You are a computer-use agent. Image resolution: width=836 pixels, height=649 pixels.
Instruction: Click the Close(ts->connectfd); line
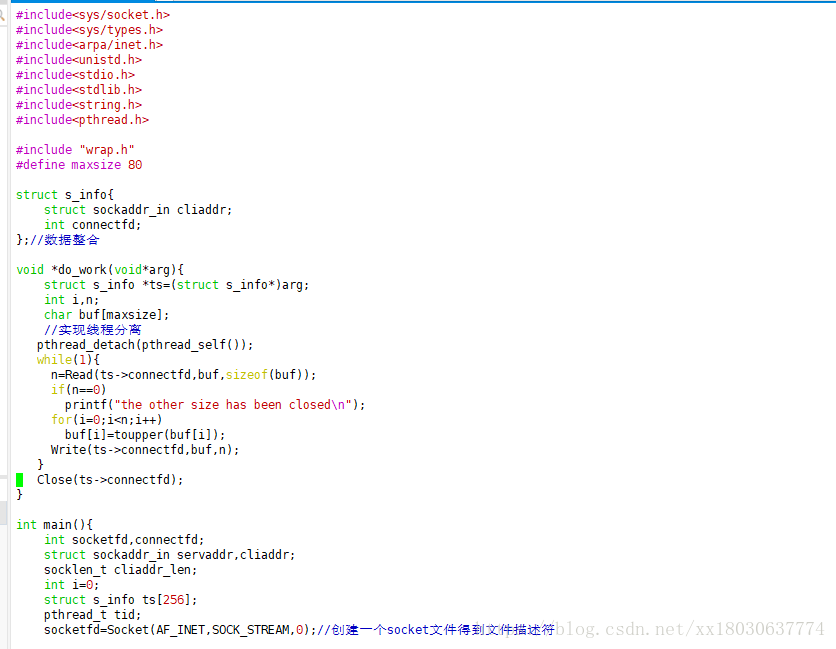point(110,480)
